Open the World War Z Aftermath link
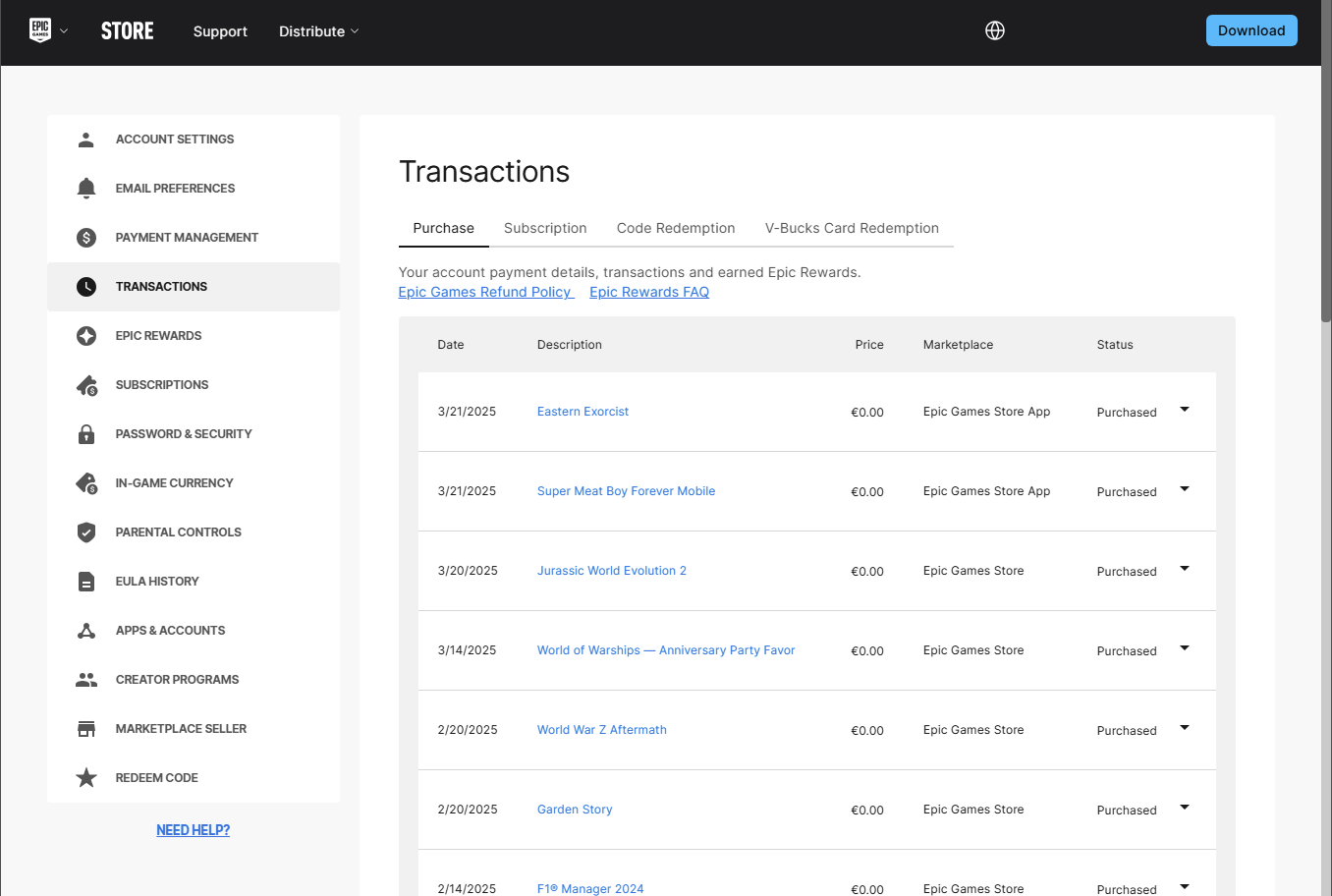This screenshot has width=1332, height=896. [x=601, y=730]
